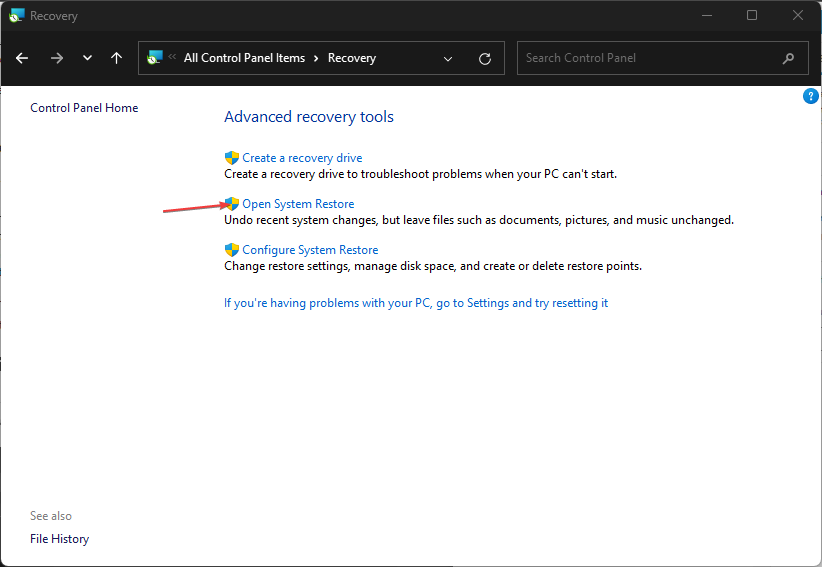Click the shield icon beside Open System Restore
Screen dimensions: 822x567
pyautogui.click(x=232, y=204)
